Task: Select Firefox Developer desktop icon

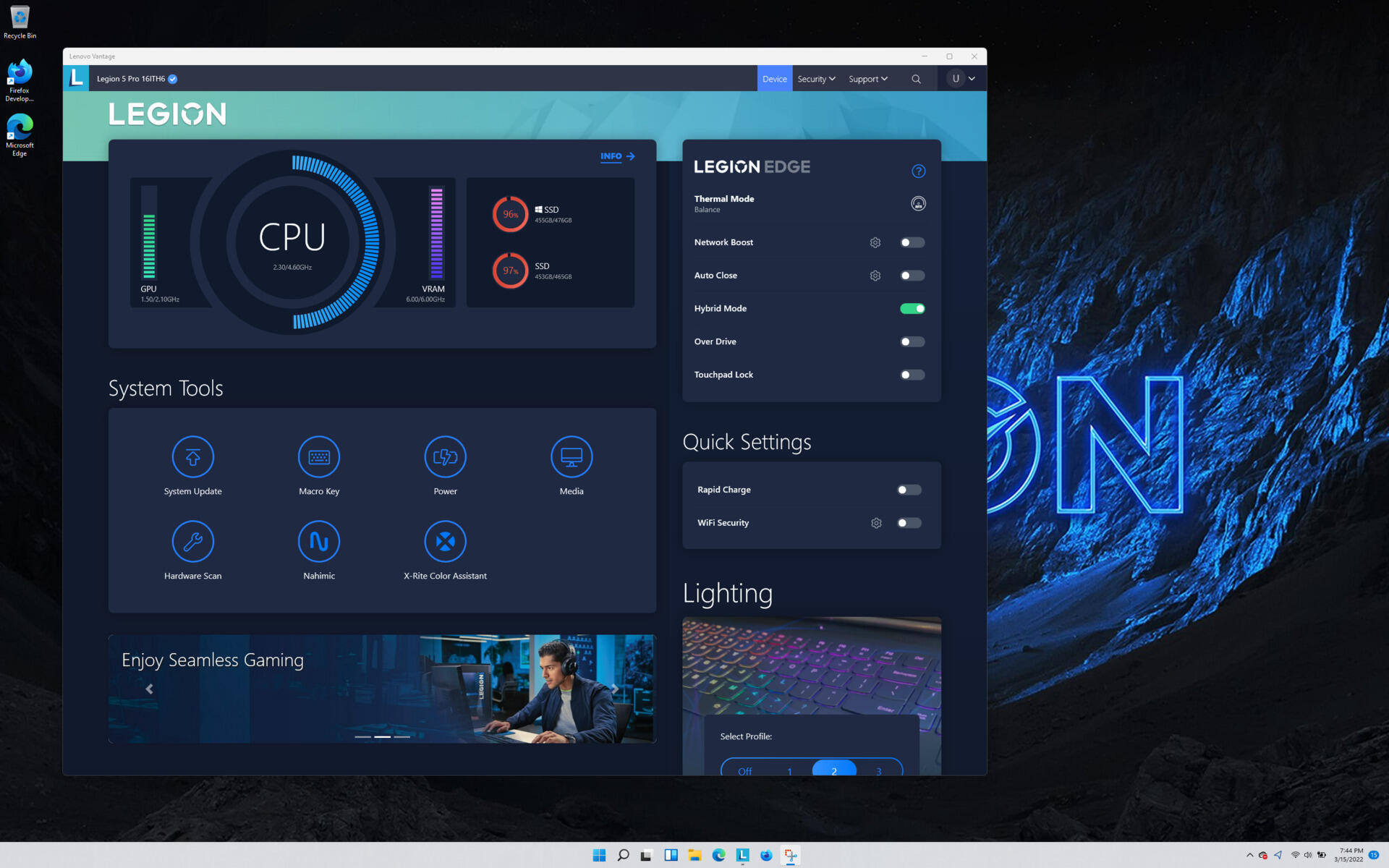Action: coord(20,80)
